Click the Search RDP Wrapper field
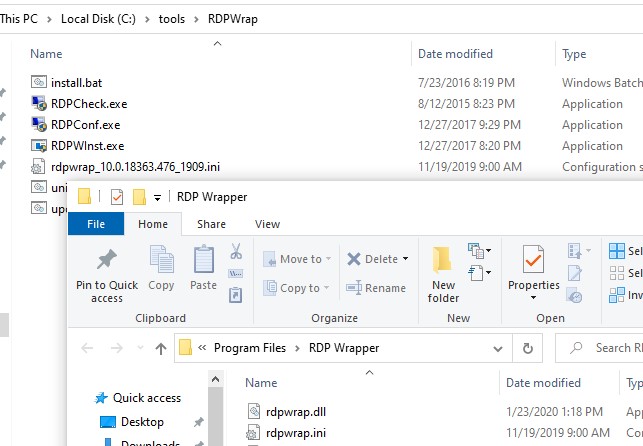 600,348
